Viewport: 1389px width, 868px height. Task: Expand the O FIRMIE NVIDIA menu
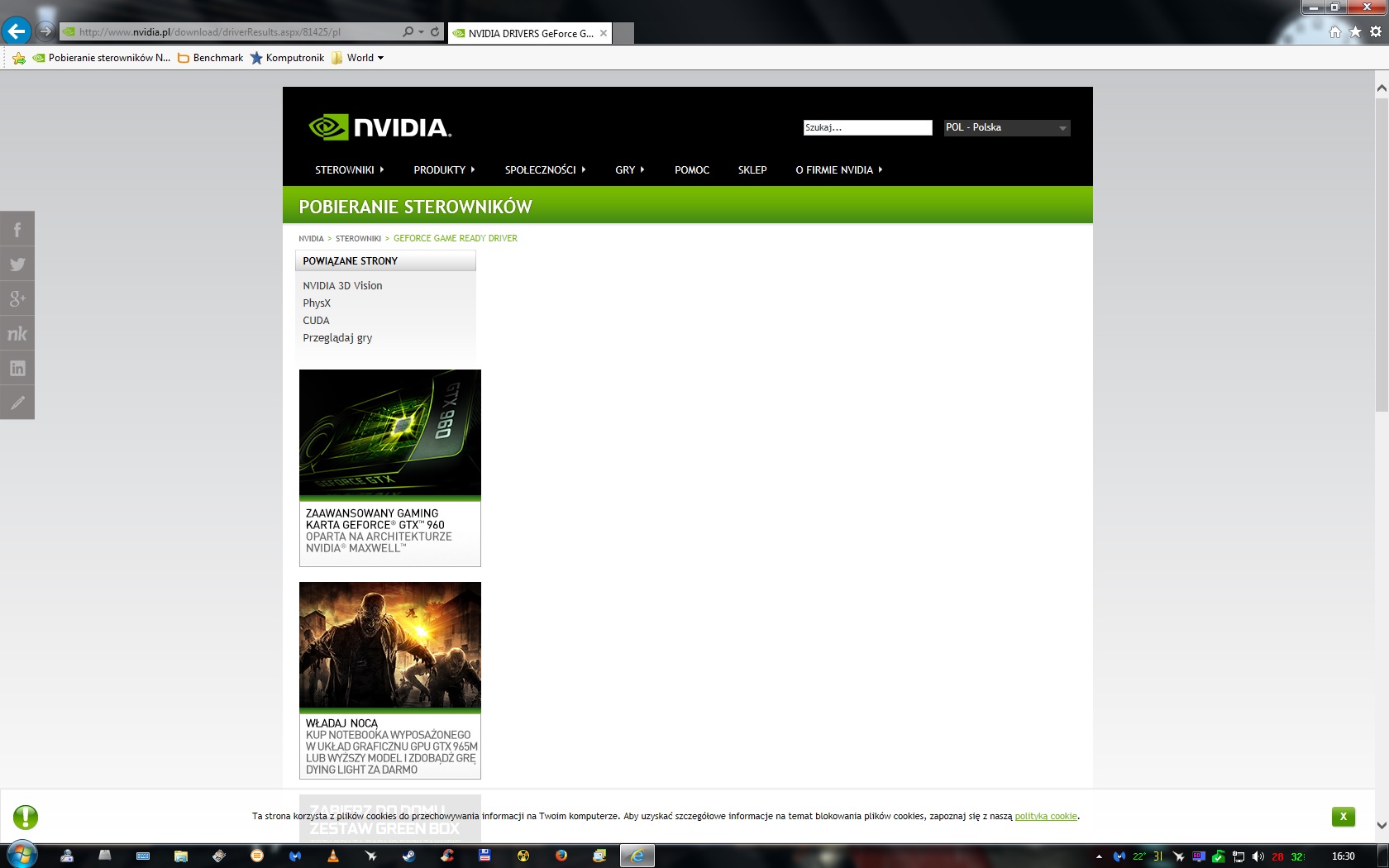[838, 169]
